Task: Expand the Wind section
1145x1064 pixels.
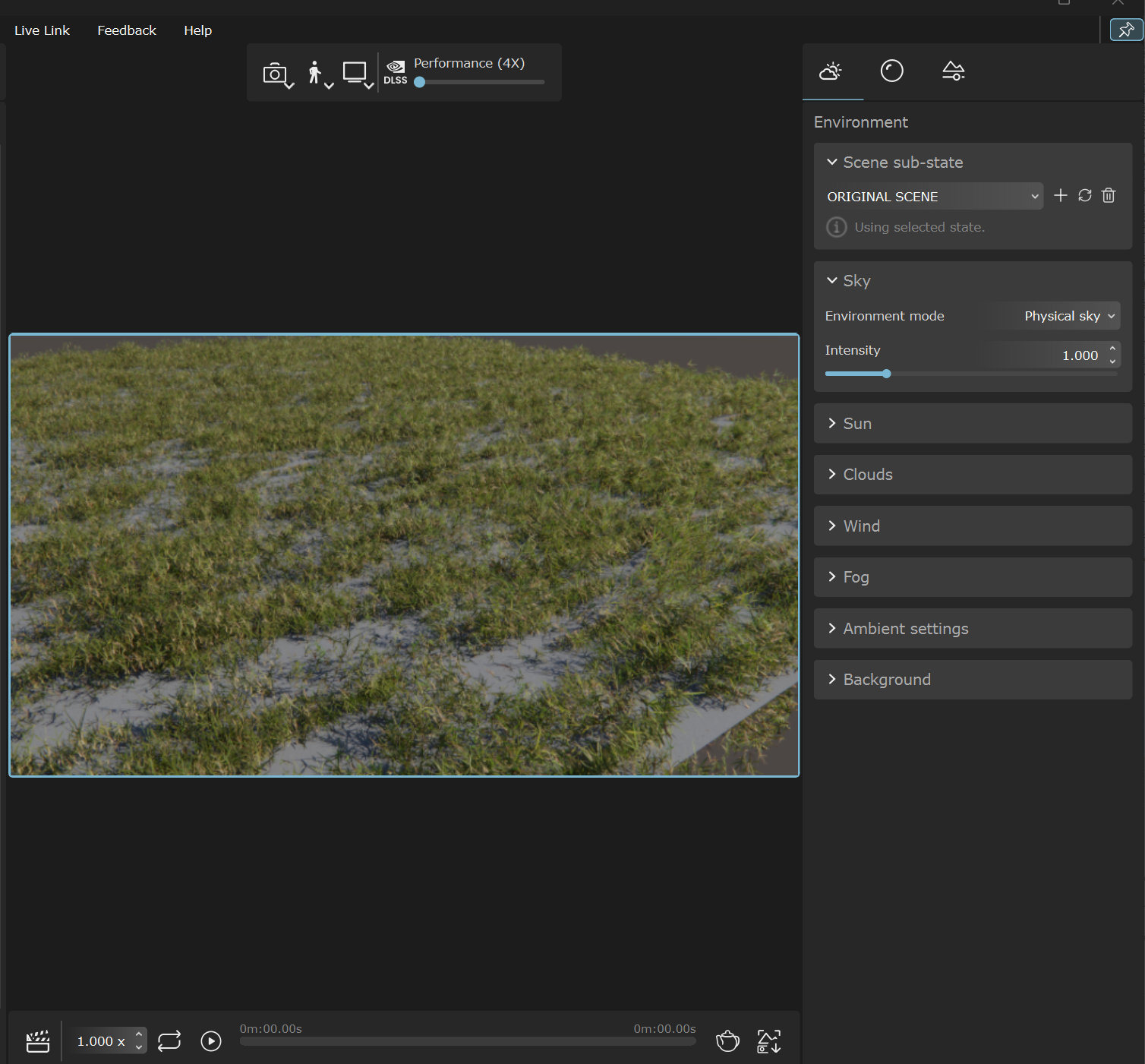Action: tap(973, 526)
